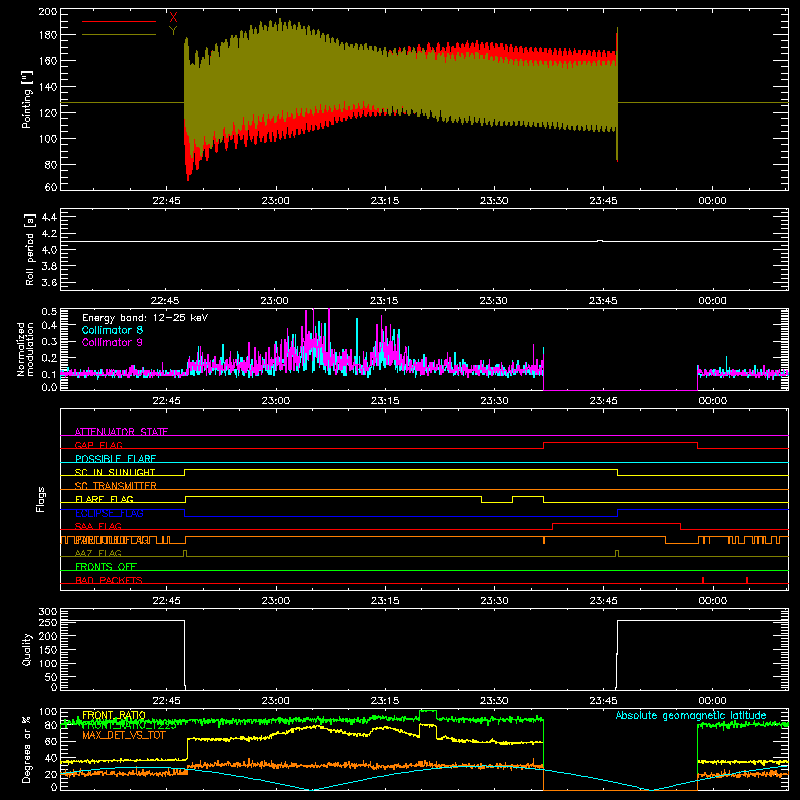Click the 250 value on quality axis

pyautogui.click(x=48, y=623)
